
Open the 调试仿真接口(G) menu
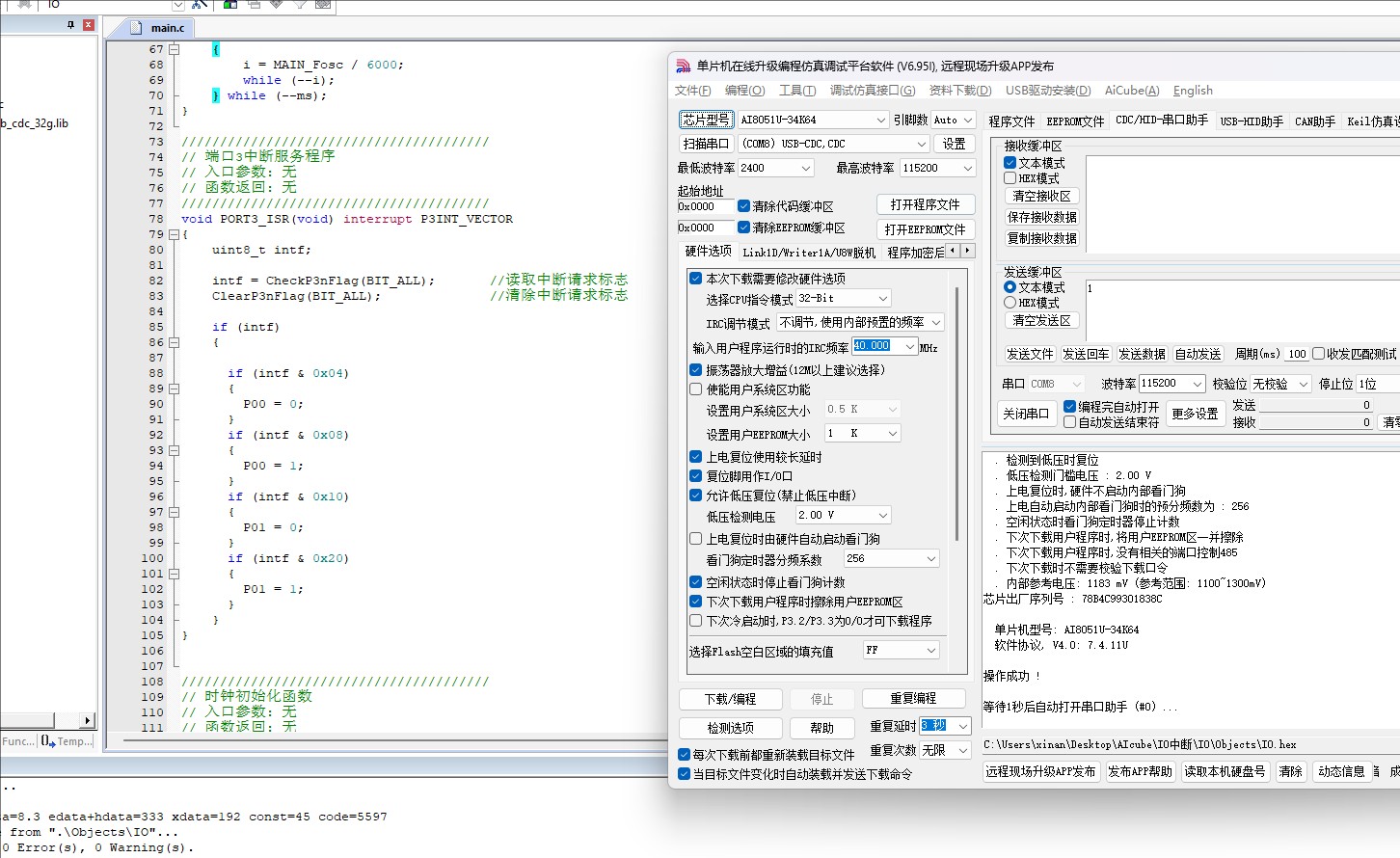click(873, 91)
